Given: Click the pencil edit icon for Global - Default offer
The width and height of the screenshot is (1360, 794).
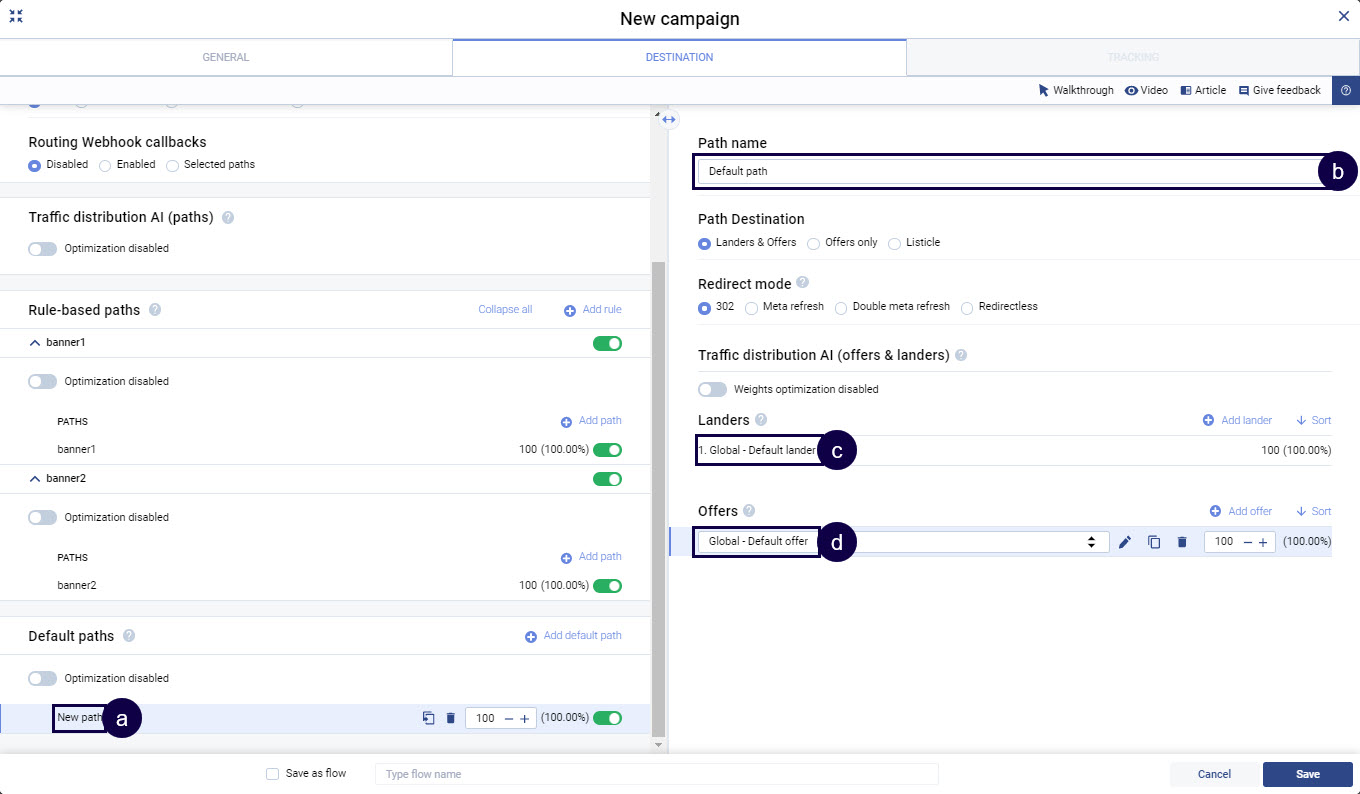Looking at the screenshot, I should tap(1125, 542).
